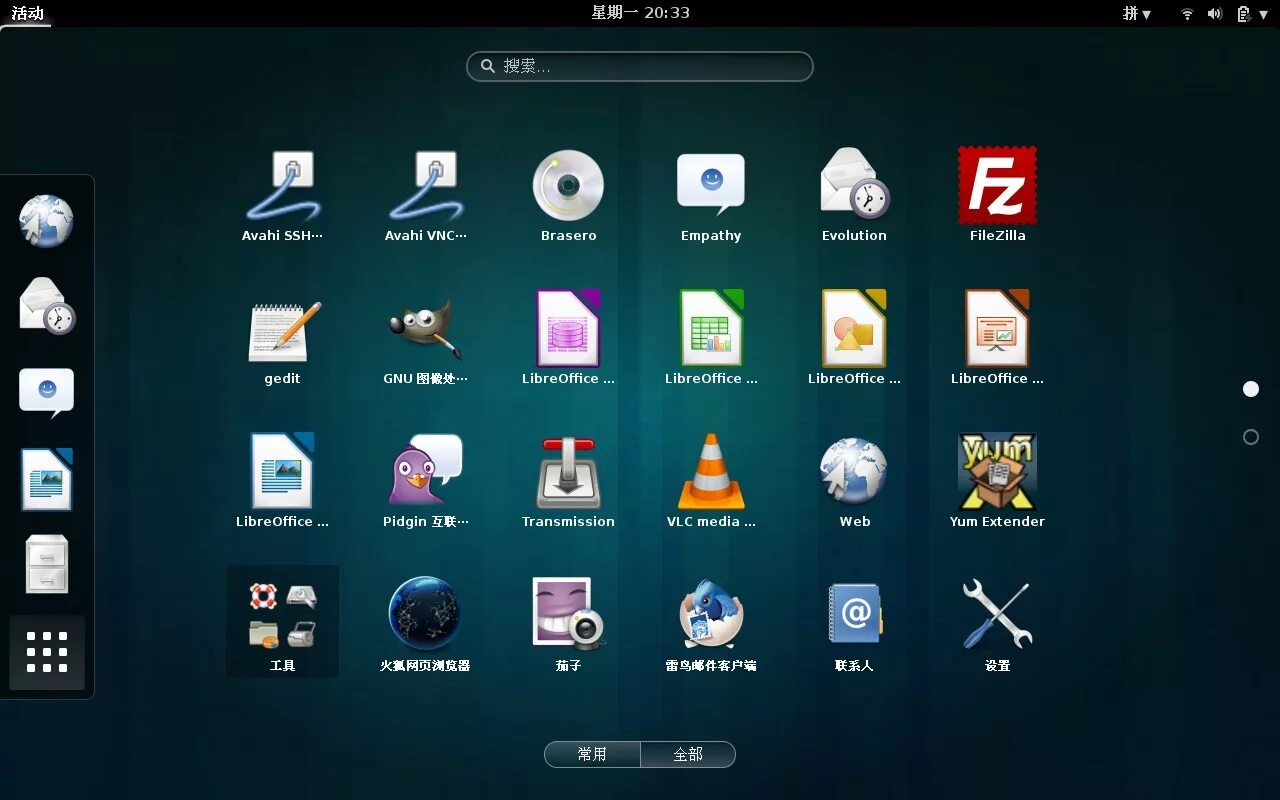The width and height of the screenshot is (1280, 800).
Task: Click the Empathy chat icon in the dash
Action: pyautogui.click(x=46, y=392)
